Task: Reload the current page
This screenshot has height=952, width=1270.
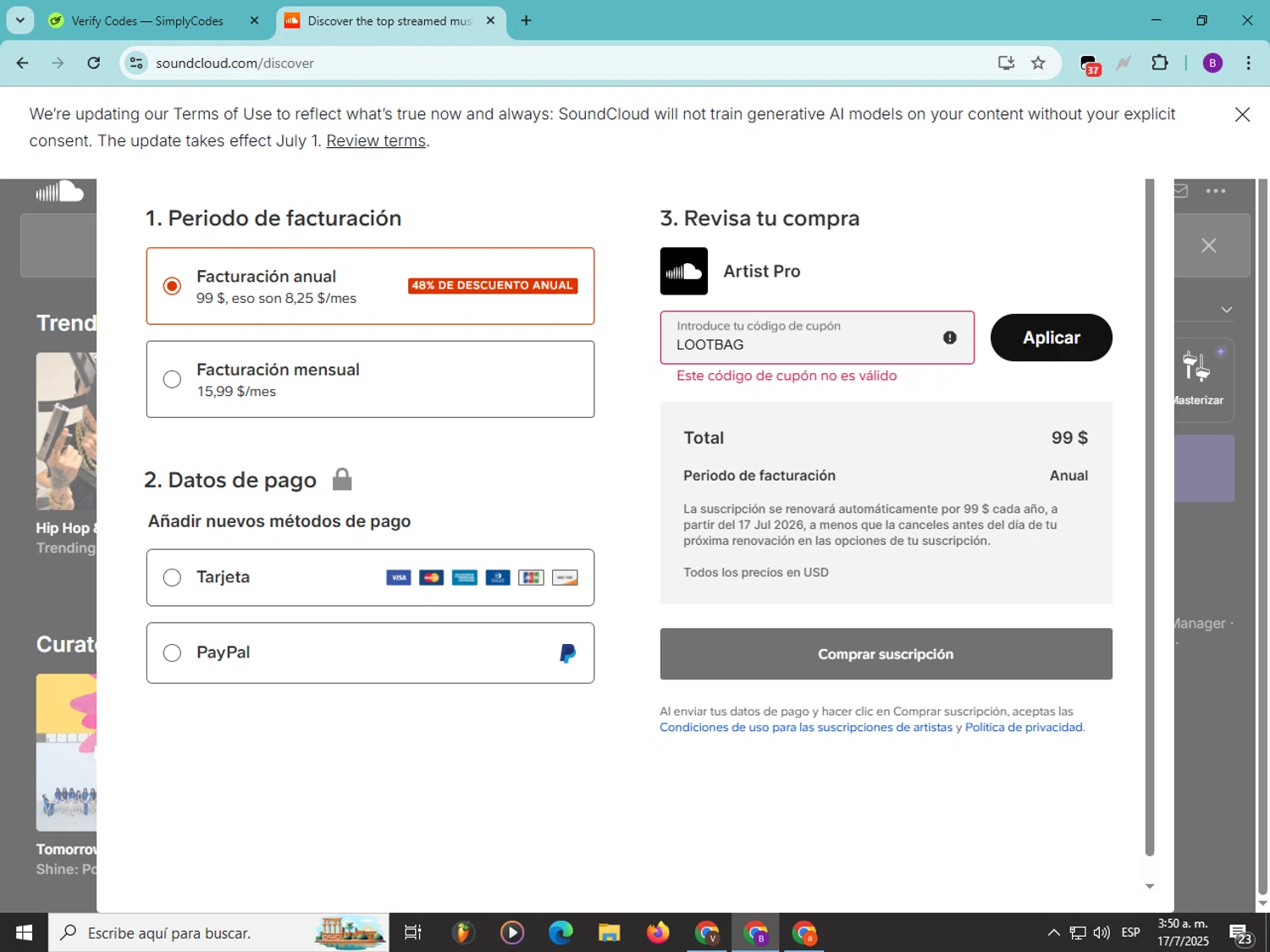Action: [94, 63]
